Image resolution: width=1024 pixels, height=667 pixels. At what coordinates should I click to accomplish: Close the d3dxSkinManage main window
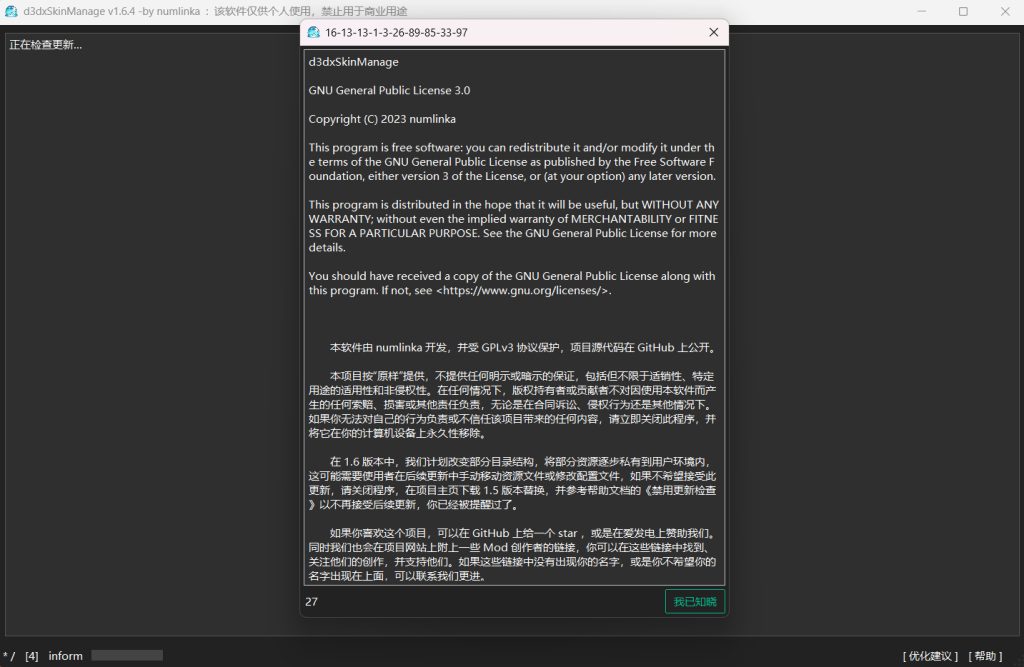[x=1004, y=11]
